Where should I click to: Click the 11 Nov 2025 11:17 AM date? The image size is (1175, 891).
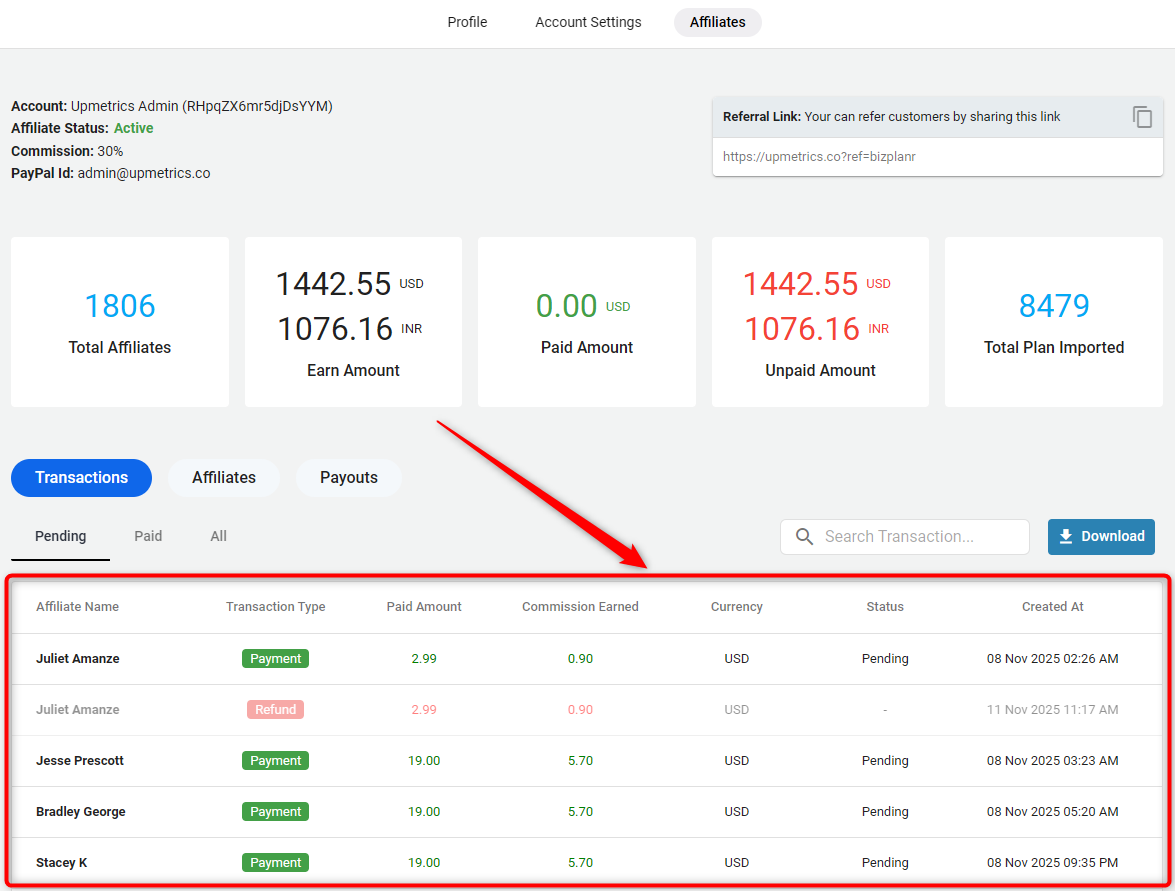(x=1052, y=710)
